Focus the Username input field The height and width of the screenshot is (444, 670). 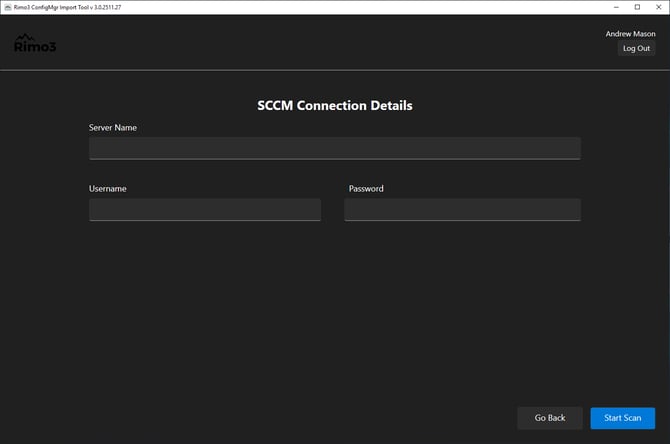(x=205, y=209)
